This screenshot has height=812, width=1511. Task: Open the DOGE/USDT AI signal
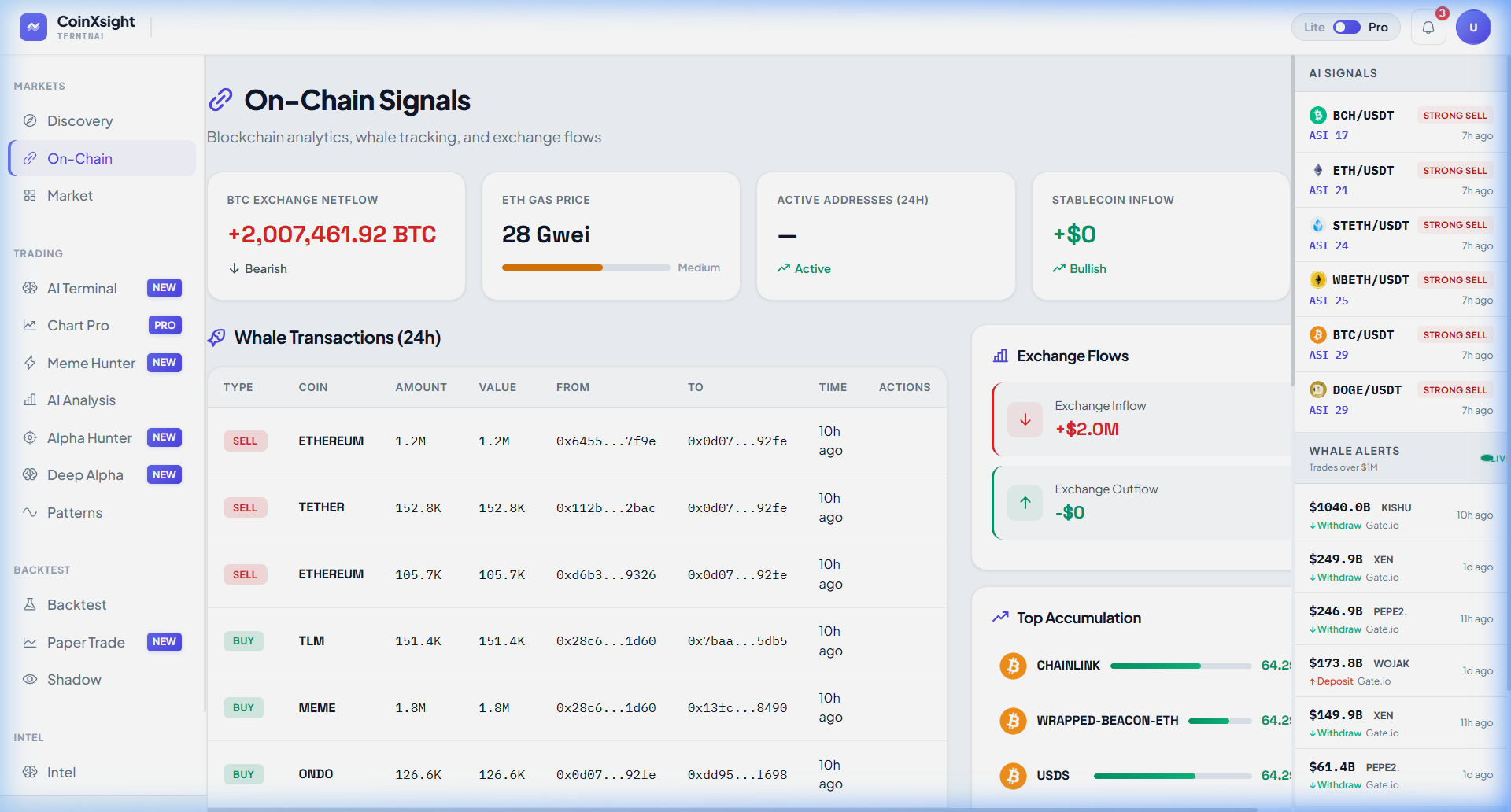[1401, 400]
